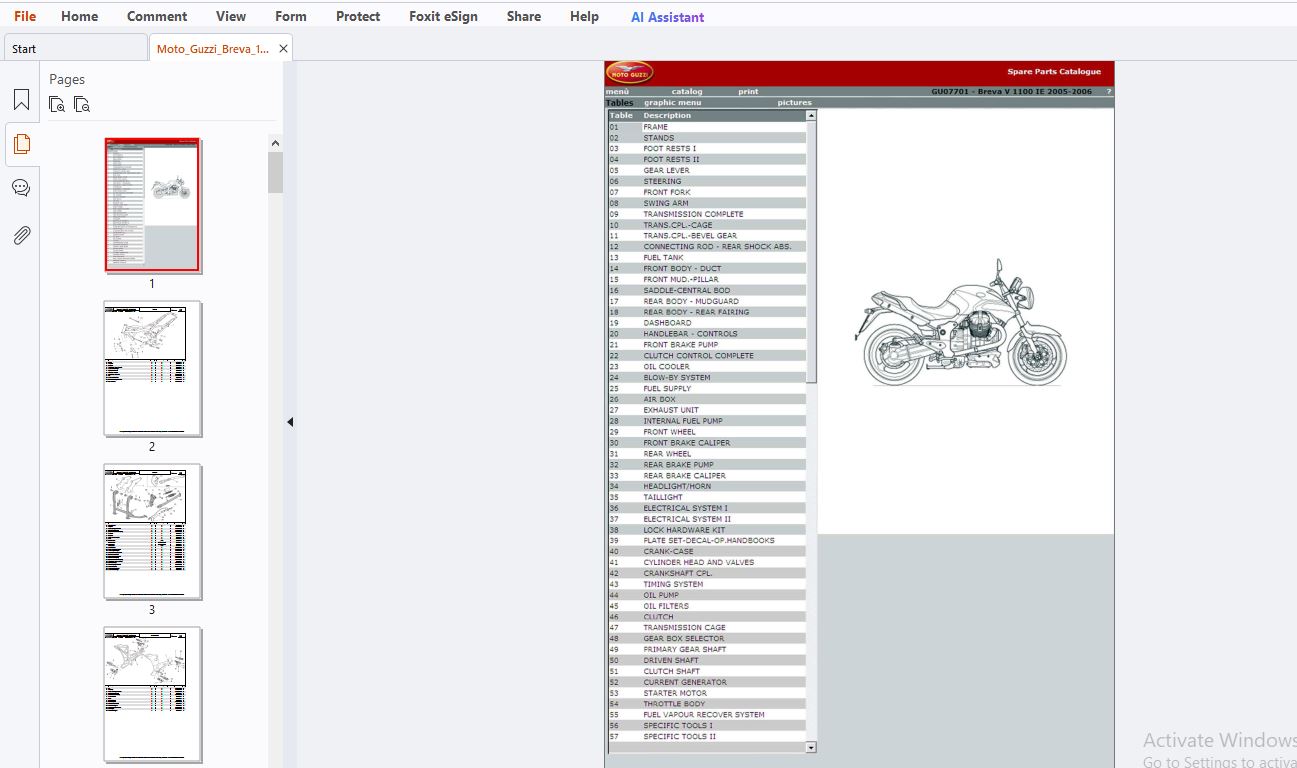Select the FOOT RESTS I row
This screenshot has width=1297, height=768.
706,149
